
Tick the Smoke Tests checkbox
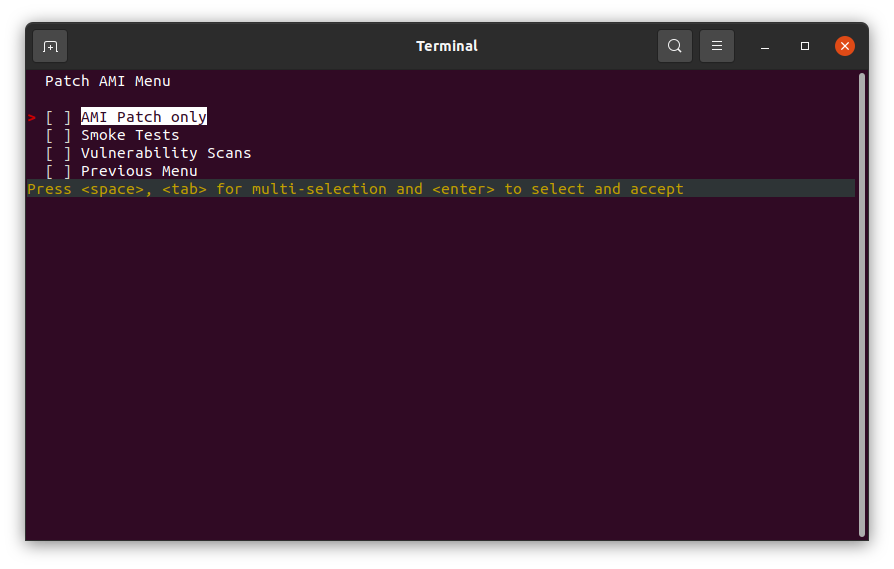click(x=58, y=135)
